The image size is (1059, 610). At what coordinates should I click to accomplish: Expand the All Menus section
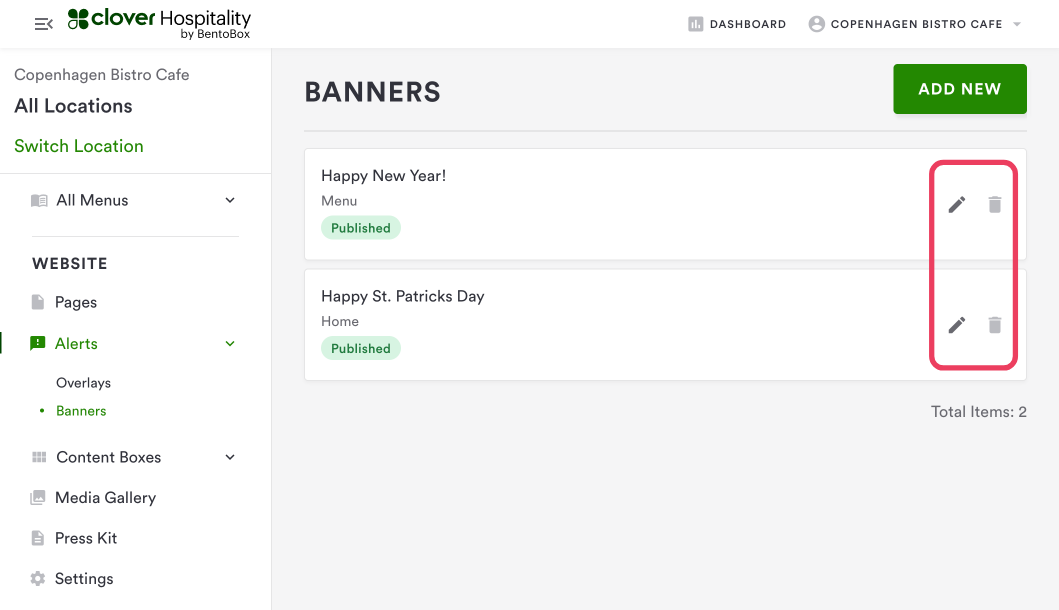click(x=230, y=200)
